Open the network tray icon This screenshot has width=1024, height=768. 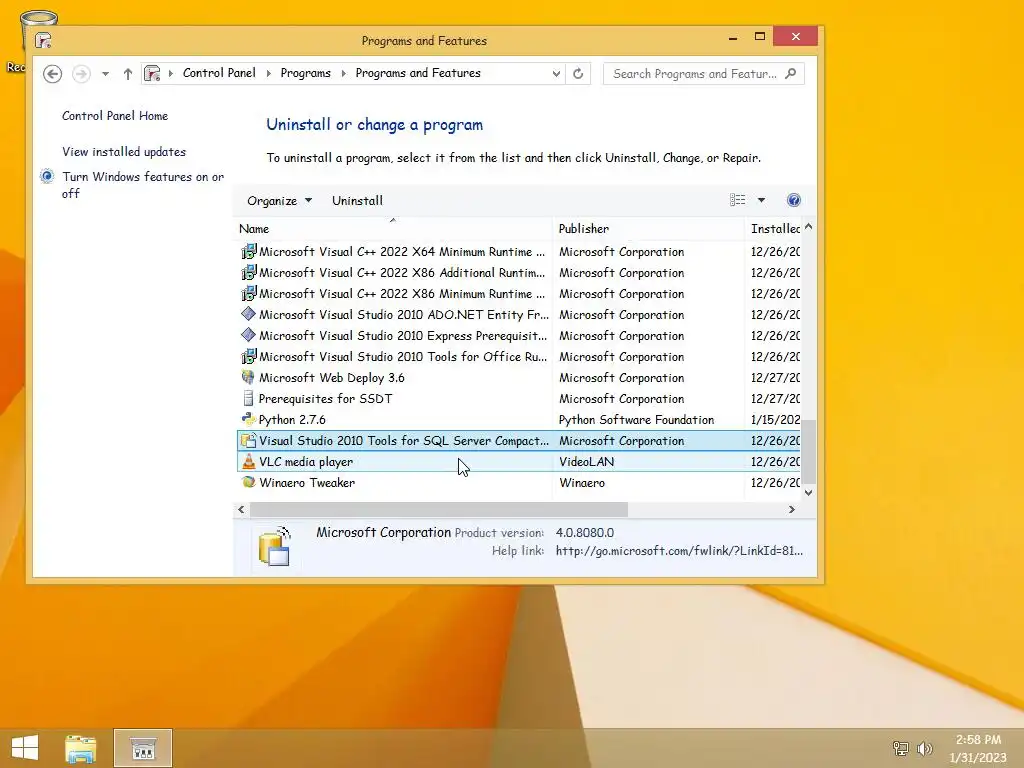[x=900, y=748]
